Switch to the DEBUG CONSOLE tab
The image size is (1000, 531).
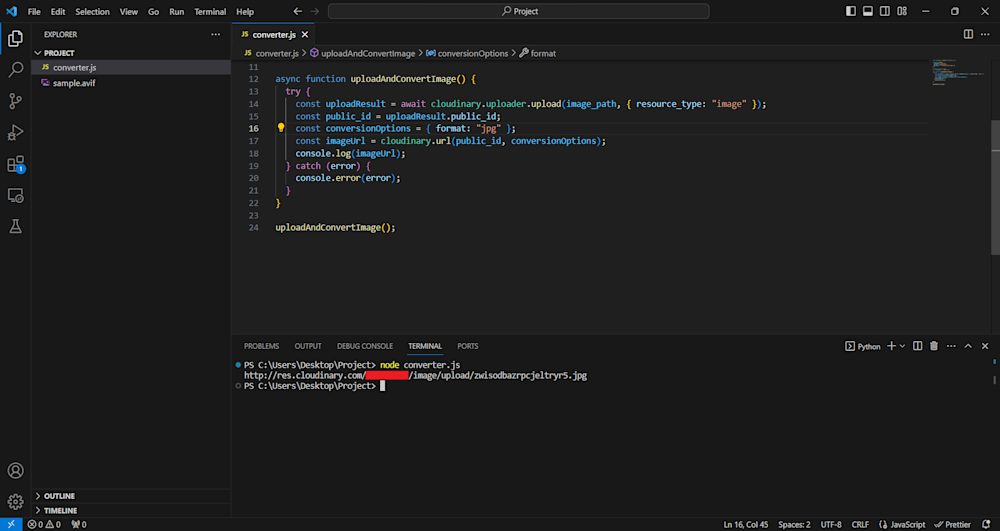(364, 346)
